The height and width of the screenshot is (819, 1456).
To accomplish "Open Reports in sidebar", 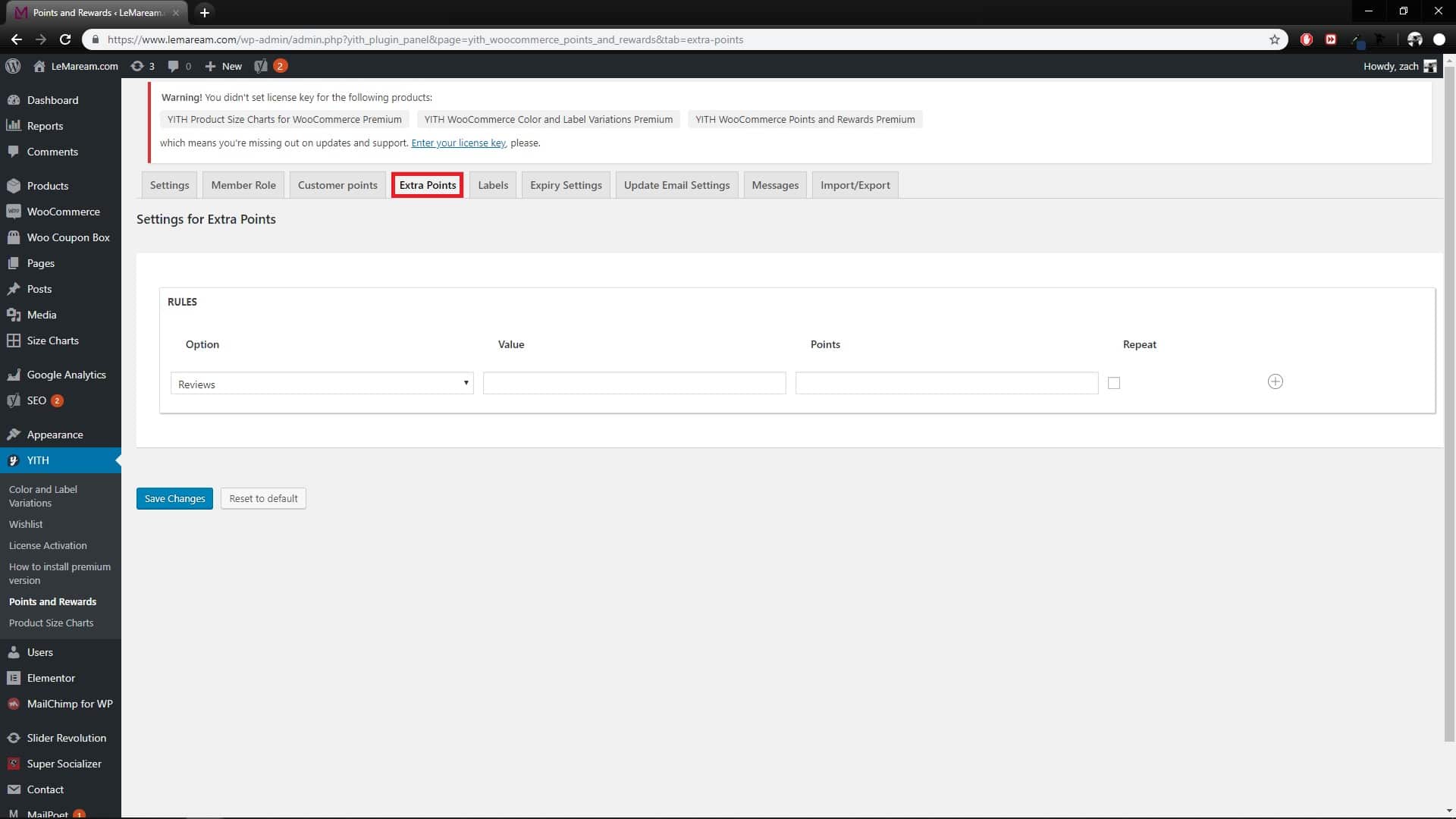I will point(61,126).
